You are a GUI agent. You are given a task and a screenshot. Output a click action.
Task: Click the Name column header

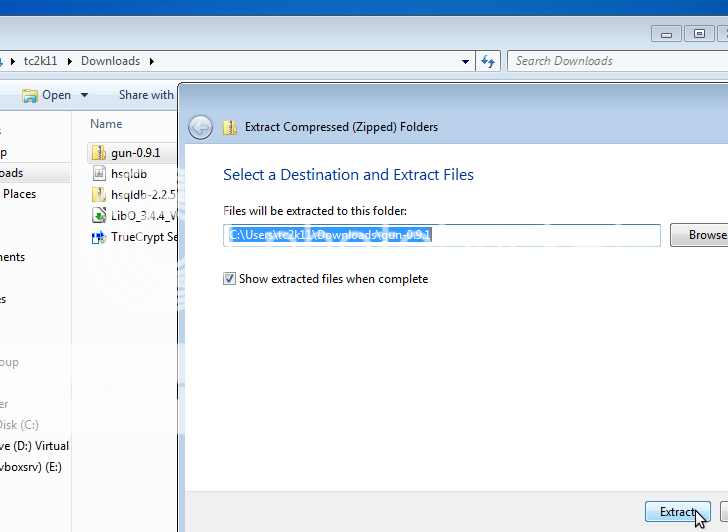coord(106,124)
